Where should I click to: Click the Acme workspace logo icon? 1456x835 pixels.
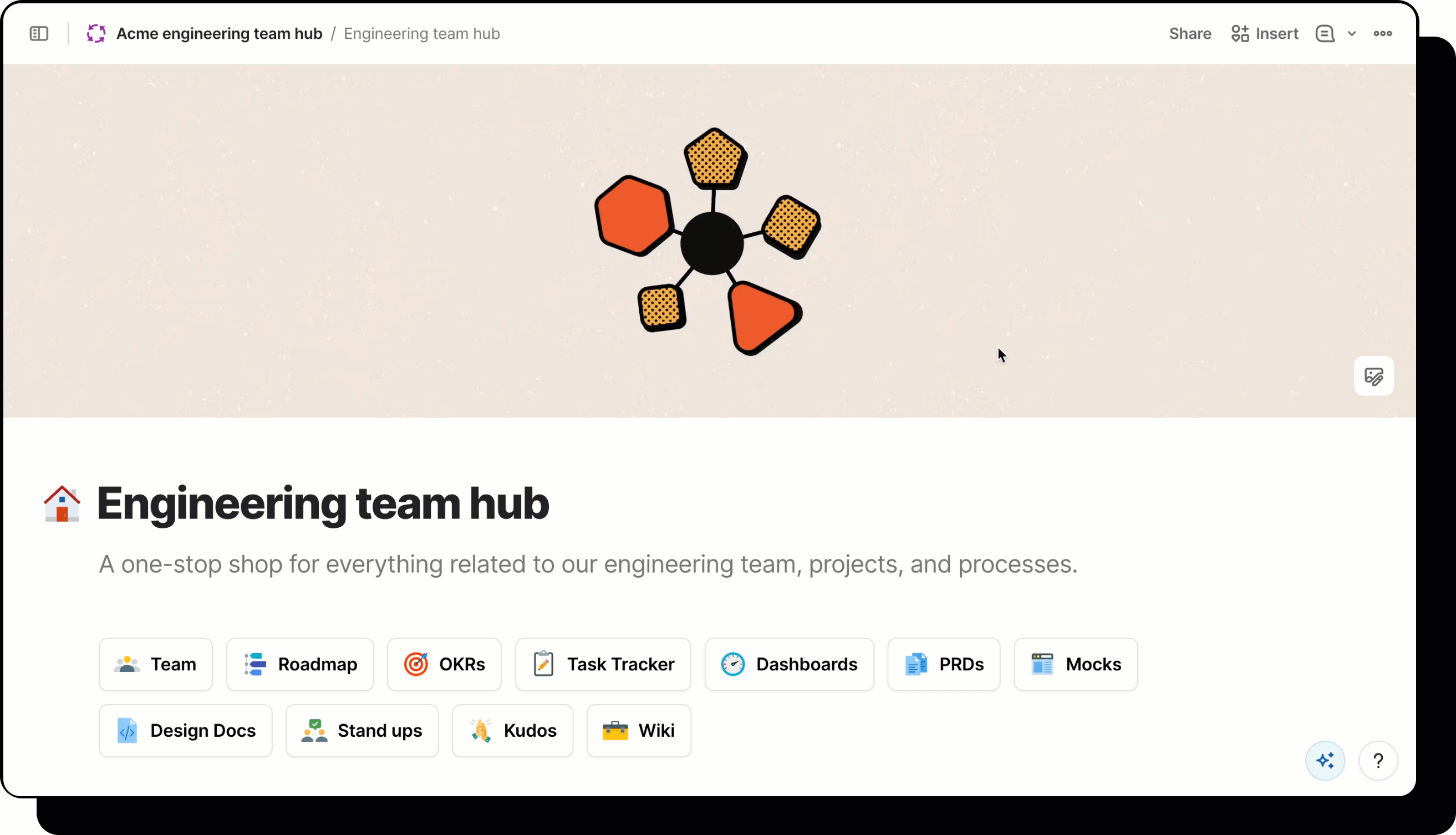click(96, 34)
